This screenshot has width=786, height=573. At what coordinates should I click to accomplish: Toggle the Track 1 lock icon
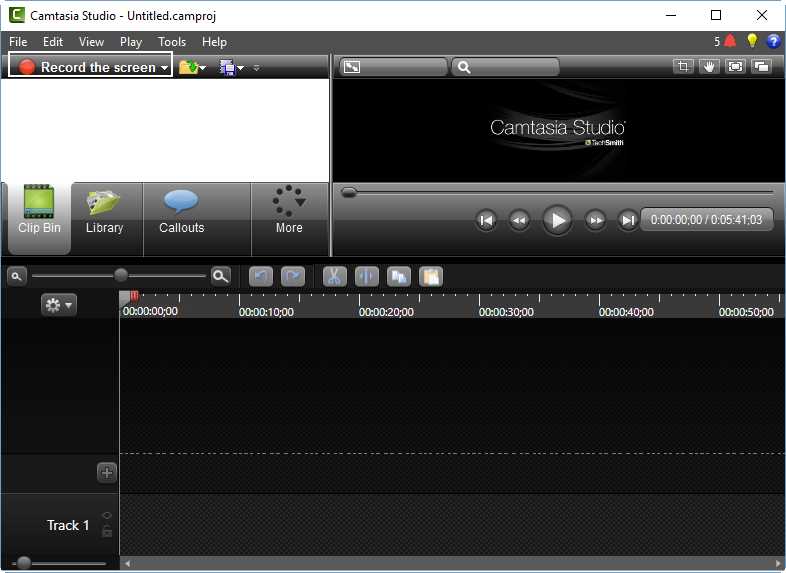(x=107, y=530)
